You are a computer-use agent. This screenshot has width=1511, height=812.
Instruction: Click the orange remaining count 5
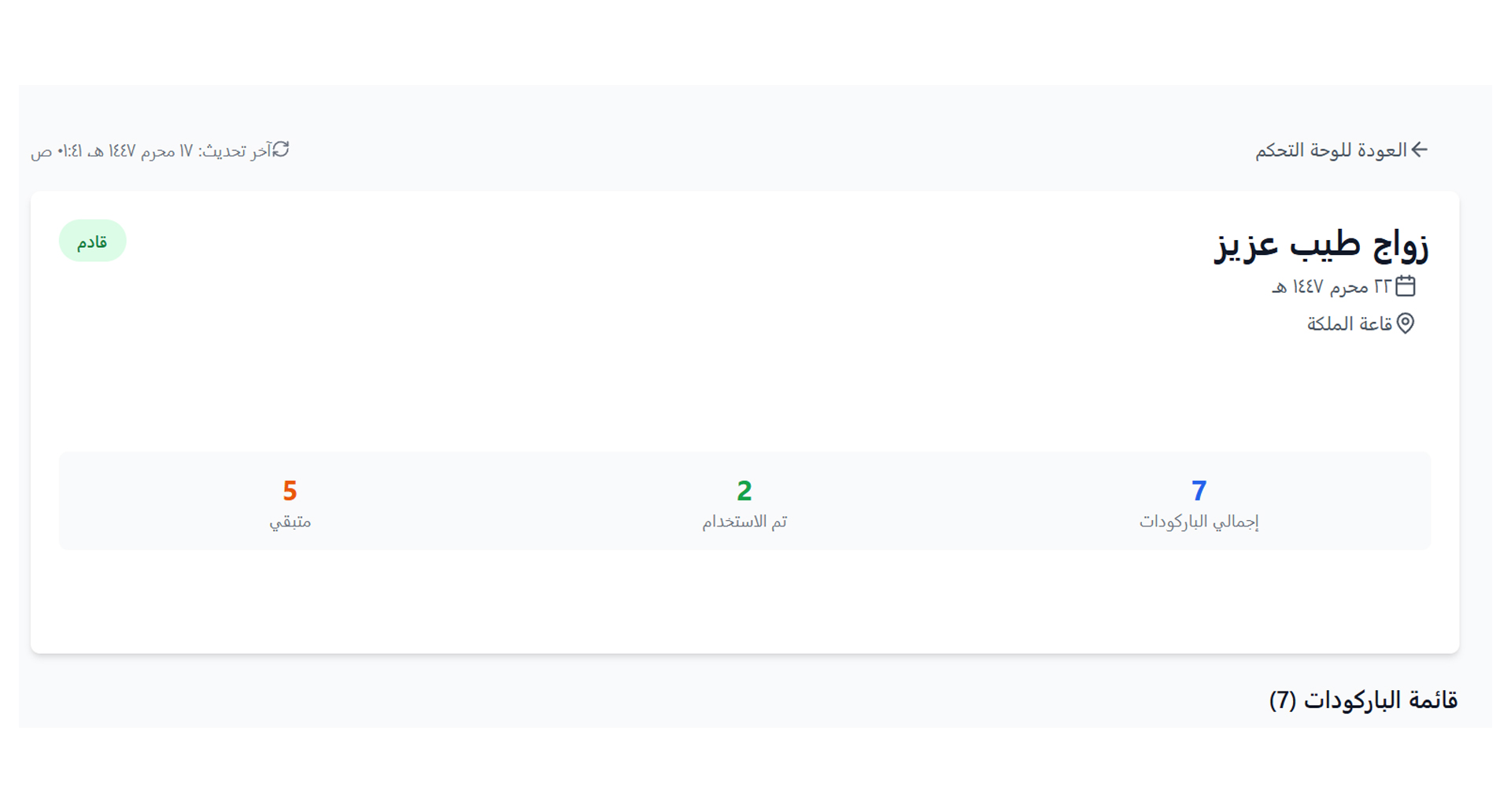(290, 491)
